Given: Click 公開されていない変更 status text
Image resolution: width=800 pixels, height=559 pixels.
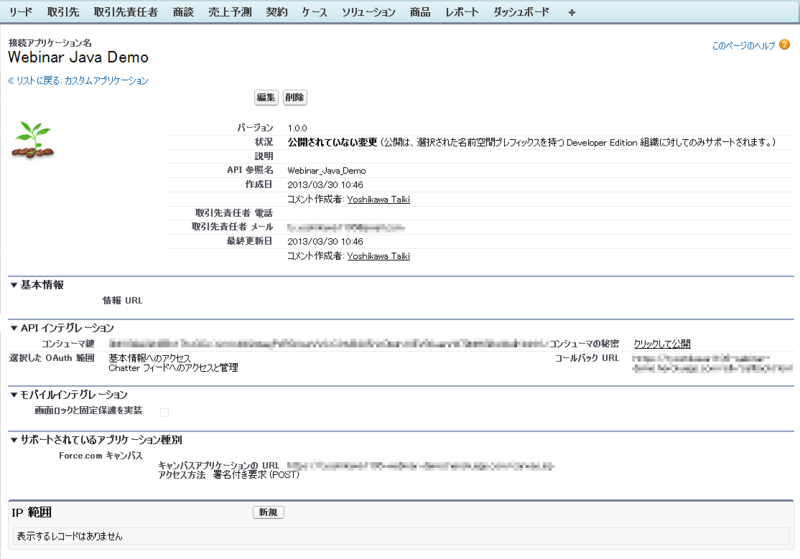Looking at the screenshot, I should (x=332, y=142).
